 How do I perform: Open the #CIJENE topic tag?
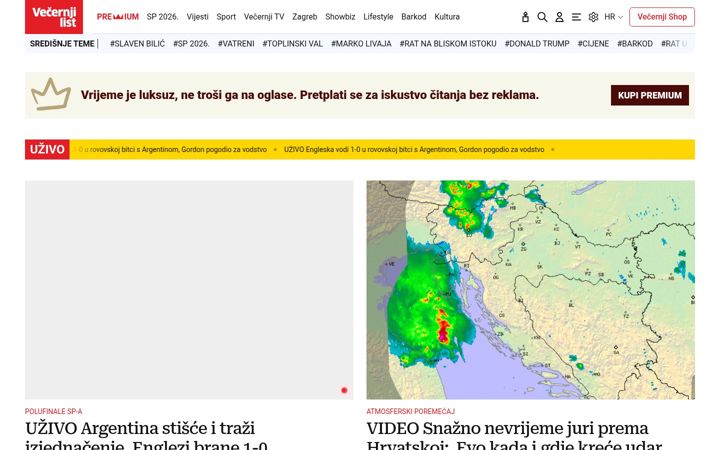pos(593,44)
